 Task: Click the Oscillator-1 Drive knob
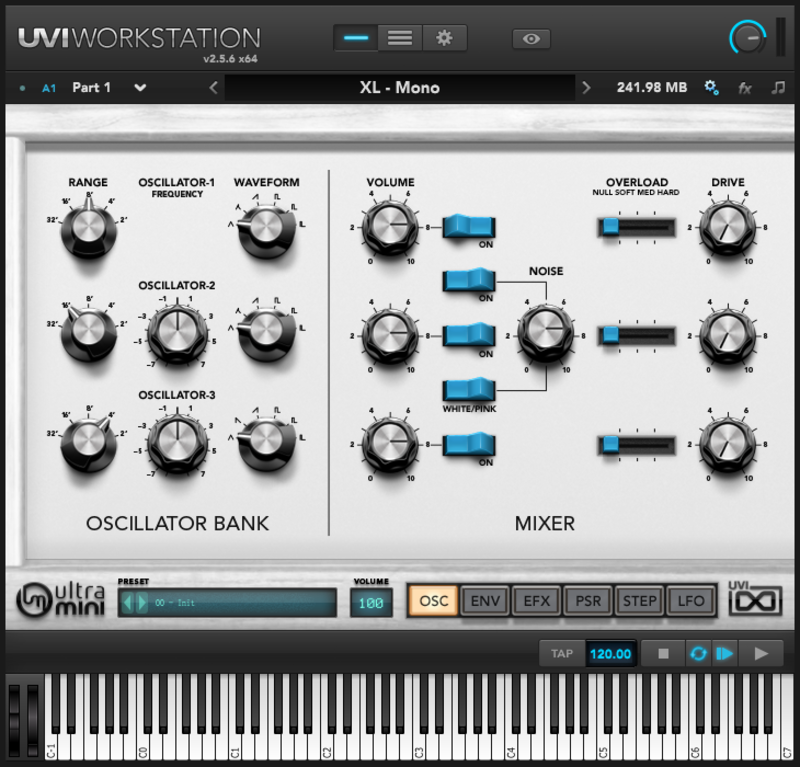pyautogui.click(x=728, y=227)
